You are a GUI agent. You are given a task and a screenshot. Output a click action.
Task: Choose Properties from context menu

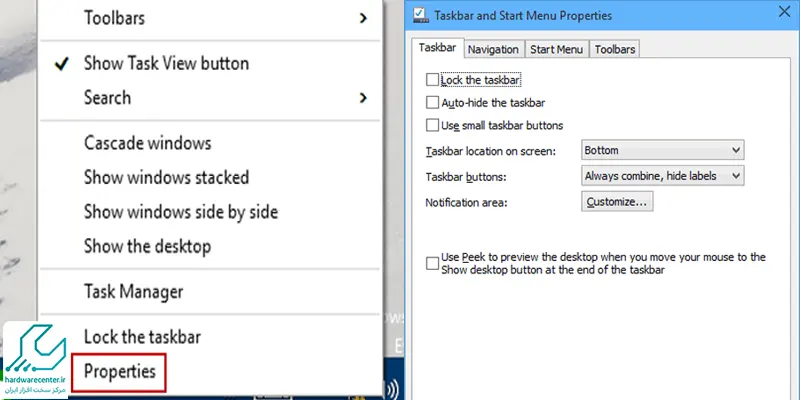coord(119,372)
